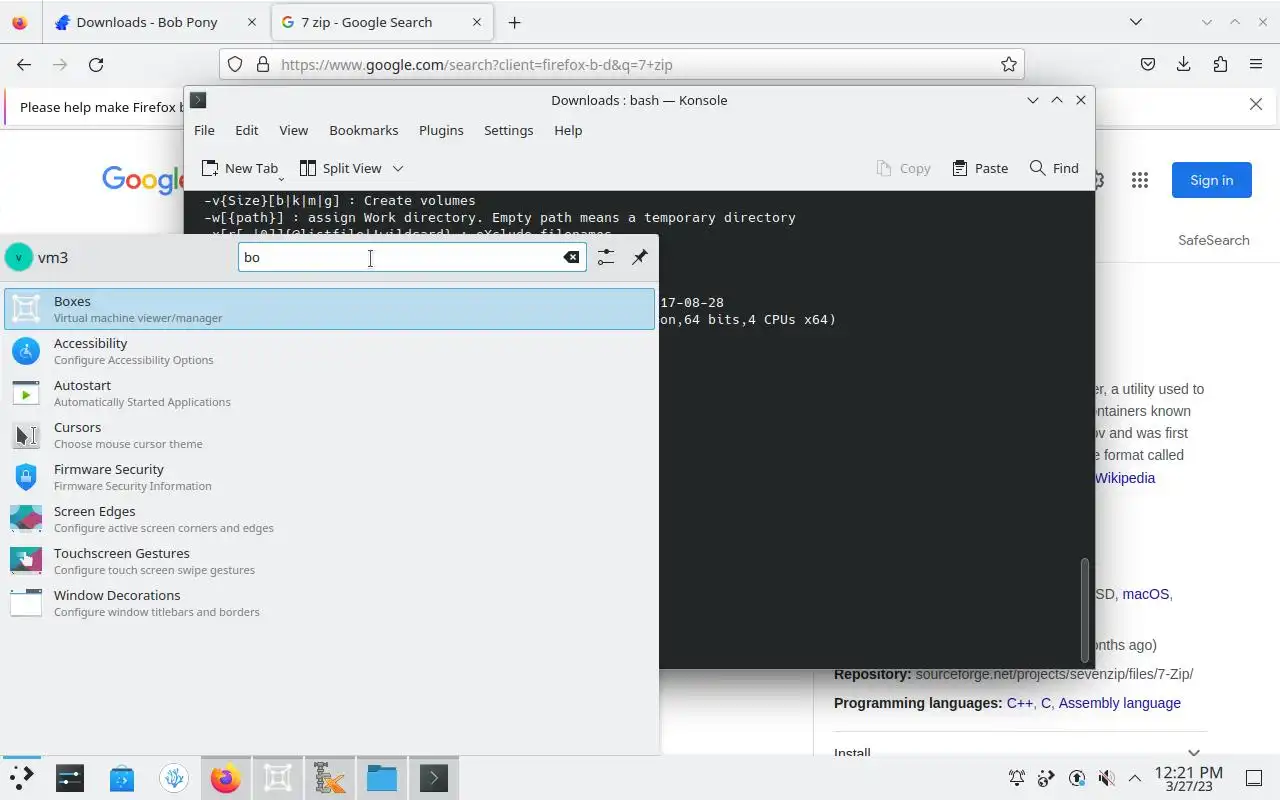
Task: Close the 7 zip Google Search tab
Action: point(478,22)
